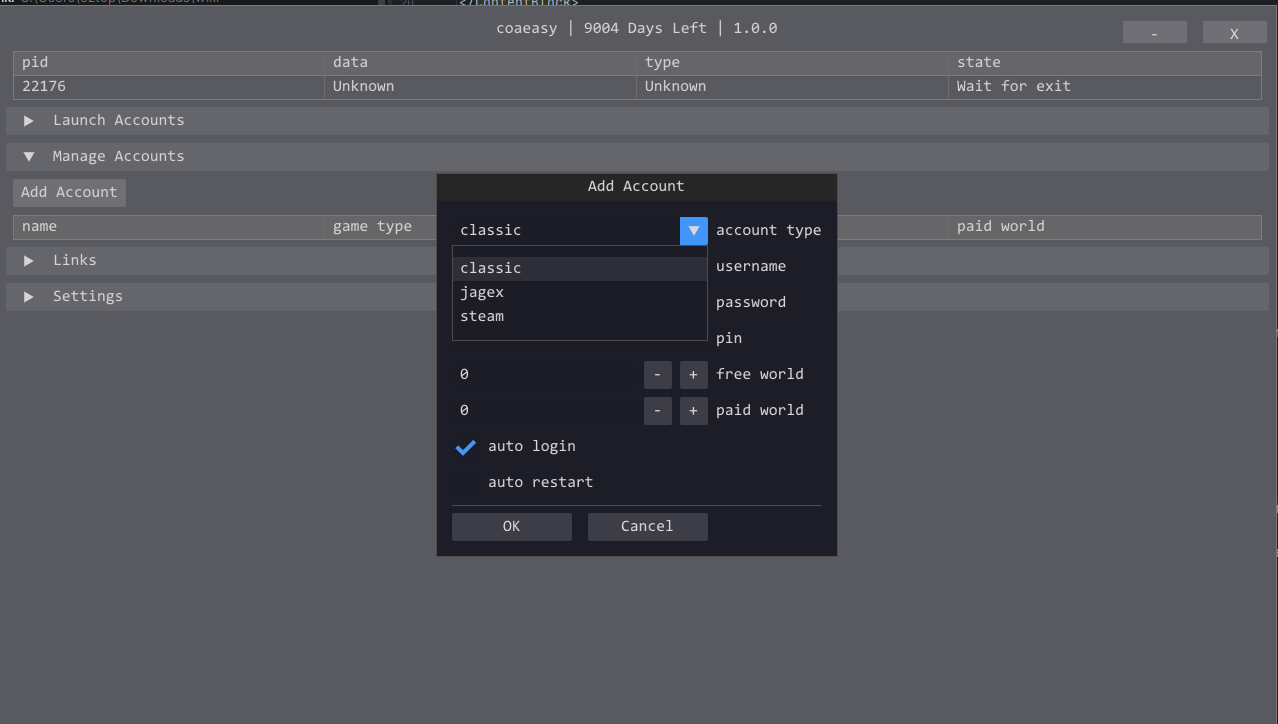The image size is (1278, 724).
Task: Click the Add Account button
Action: [69, 192]
